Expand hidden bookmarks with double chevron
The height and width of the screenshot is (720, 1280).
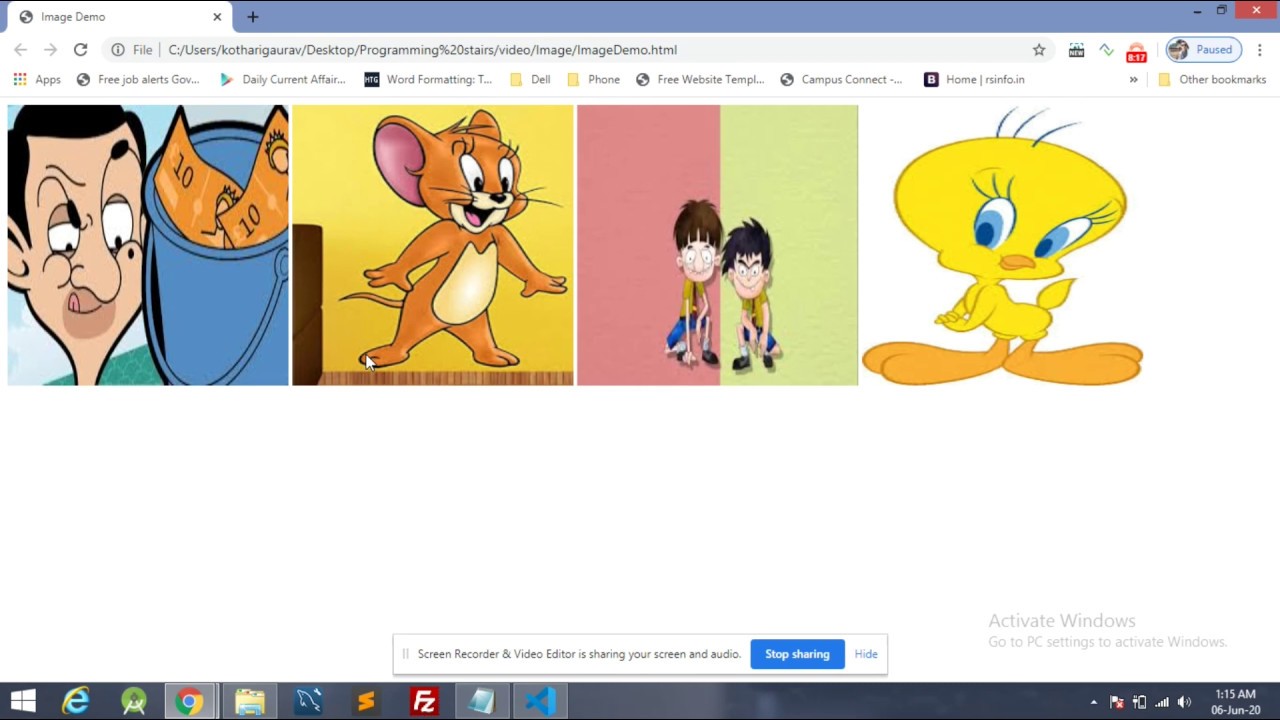[x=1133, y=79]
